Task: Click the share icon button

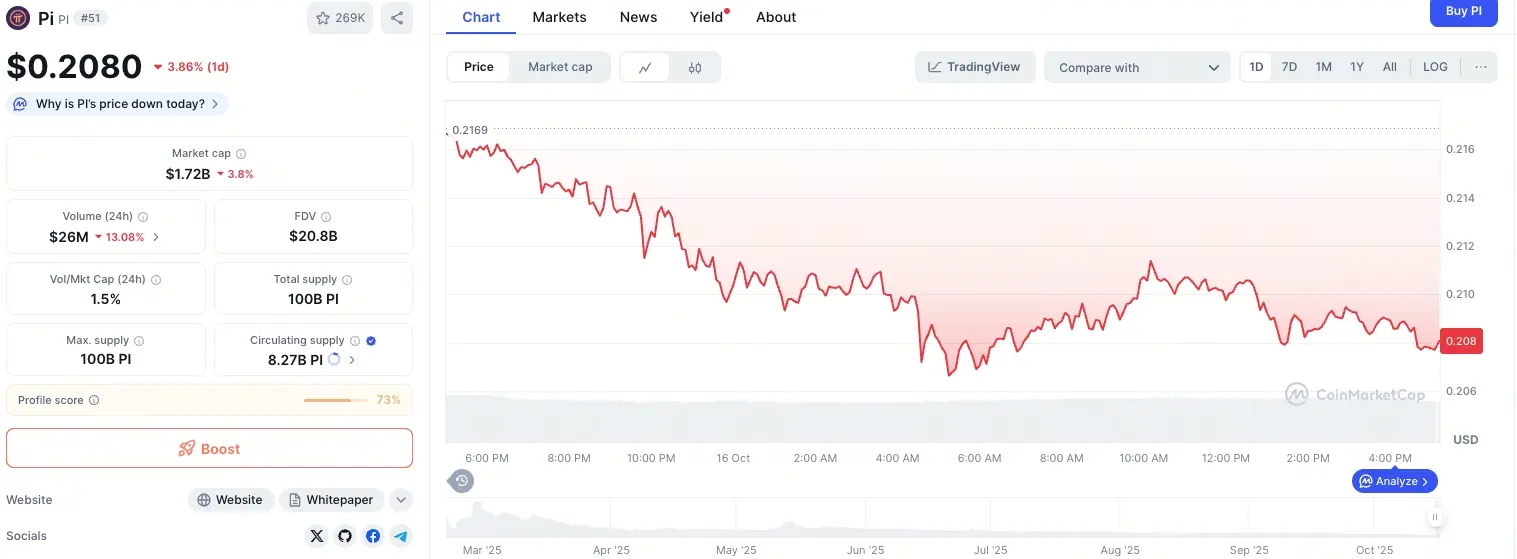Action: click(x=397, y=18)
